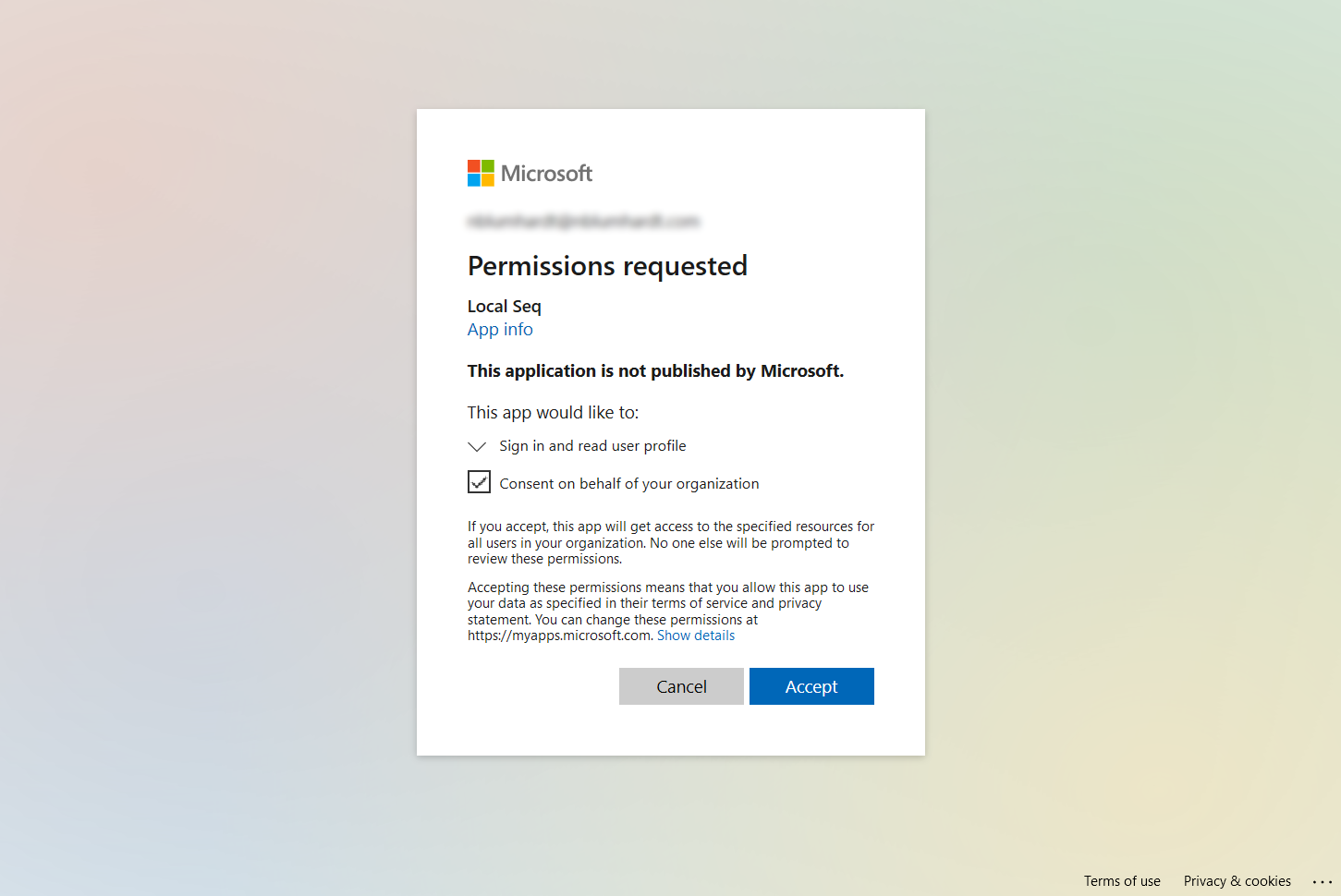Open the ellipsis more options in the footer
This screenshot has width=1341, height=896.
tap(1323, 882)
